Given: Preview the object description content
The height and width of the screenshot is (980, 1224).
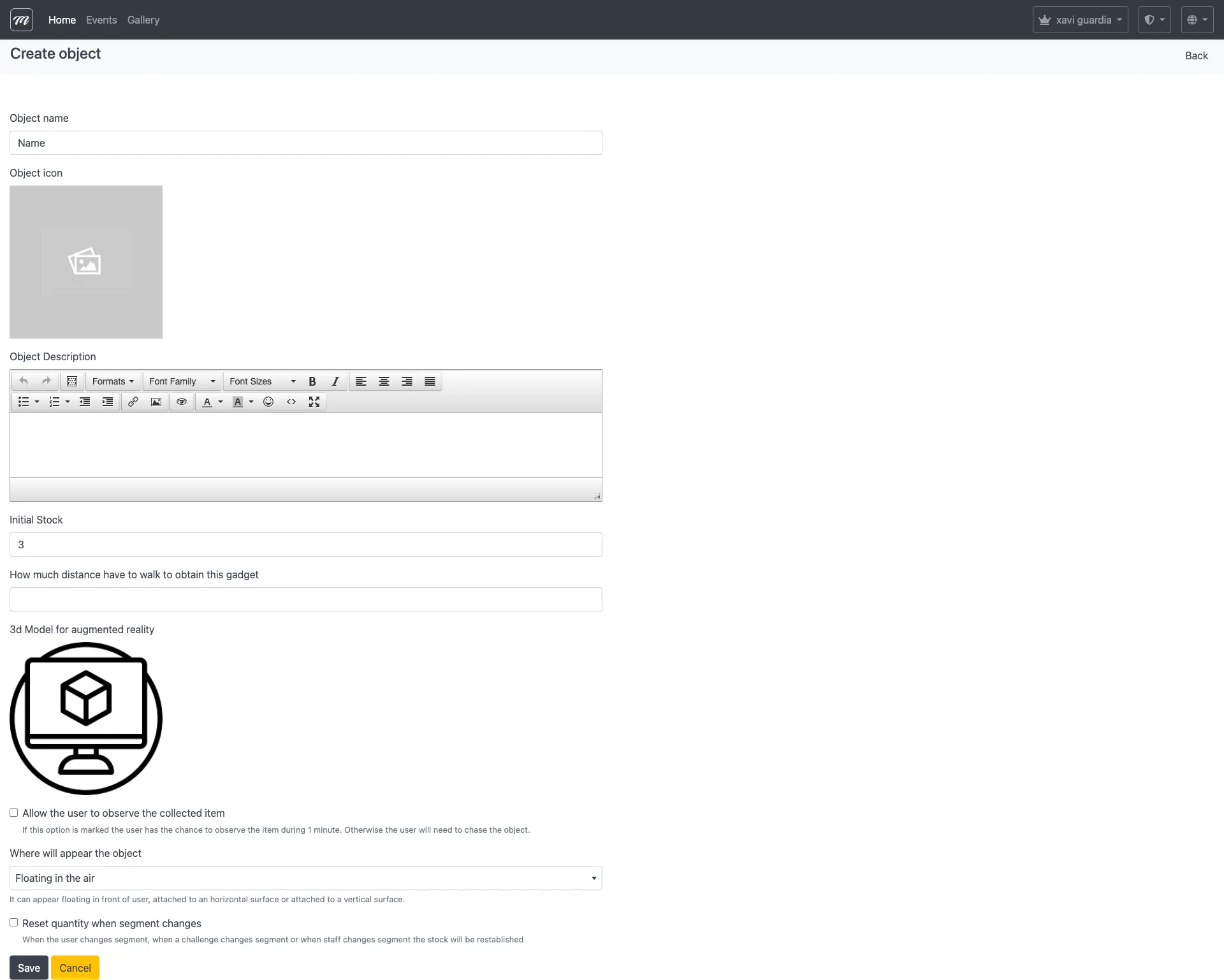Looking at the screenshot, I should click(x=182, y=402).
